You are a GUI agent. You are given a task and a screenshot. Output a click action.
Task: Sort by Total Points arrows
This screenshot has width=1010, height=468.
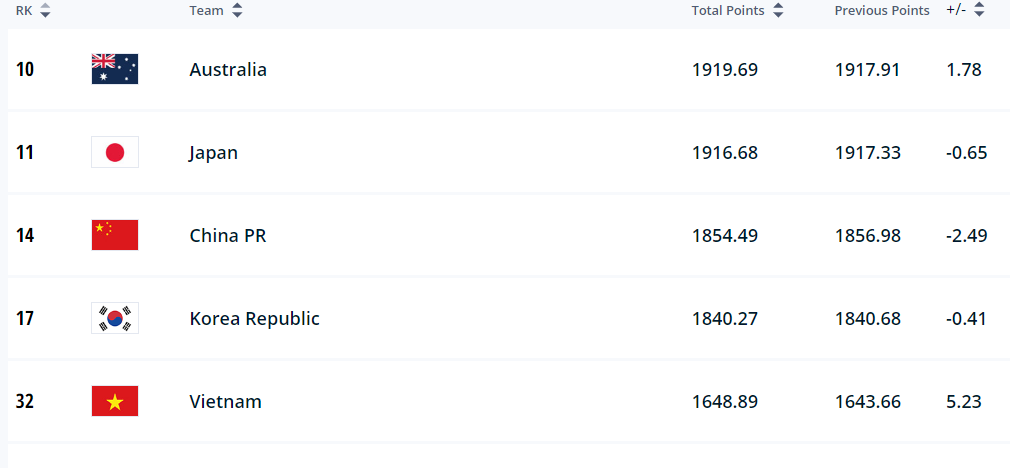(778, 10)
